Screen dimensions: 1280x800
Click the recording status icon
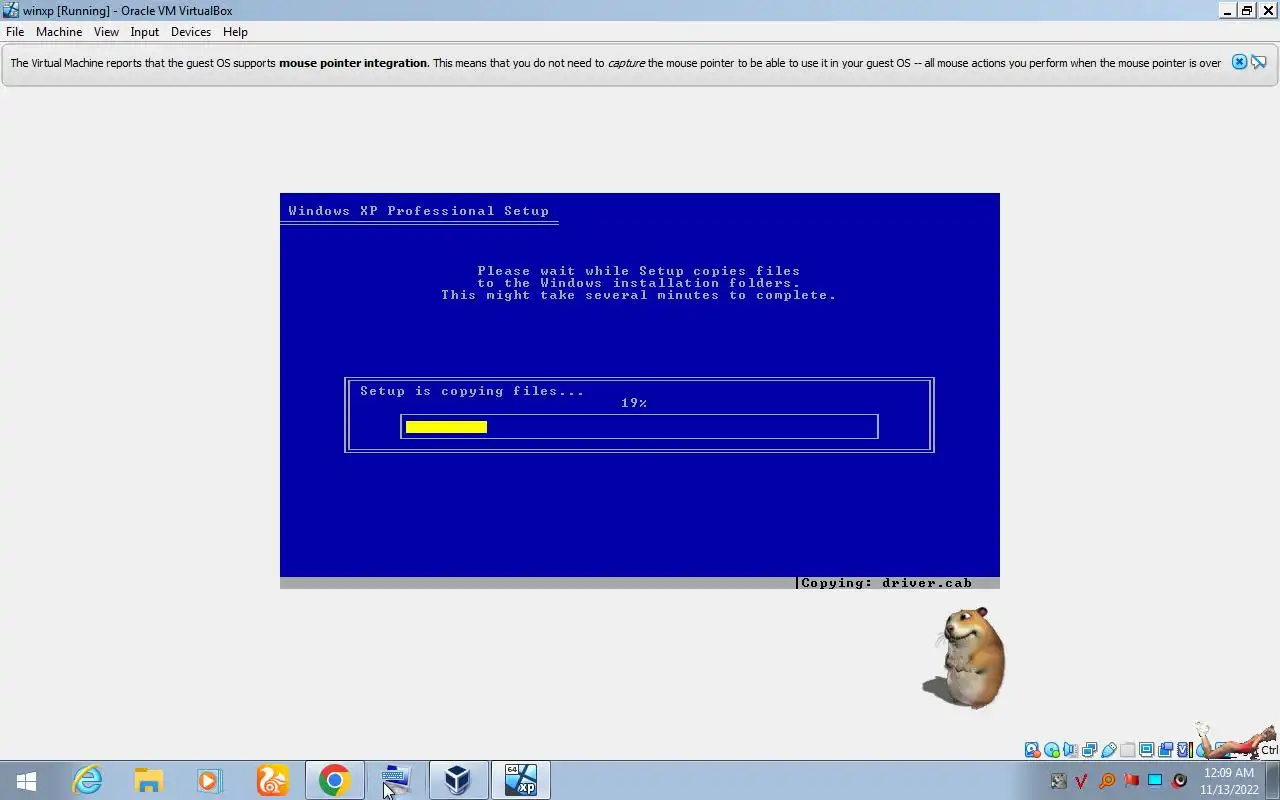[1166, 750]
